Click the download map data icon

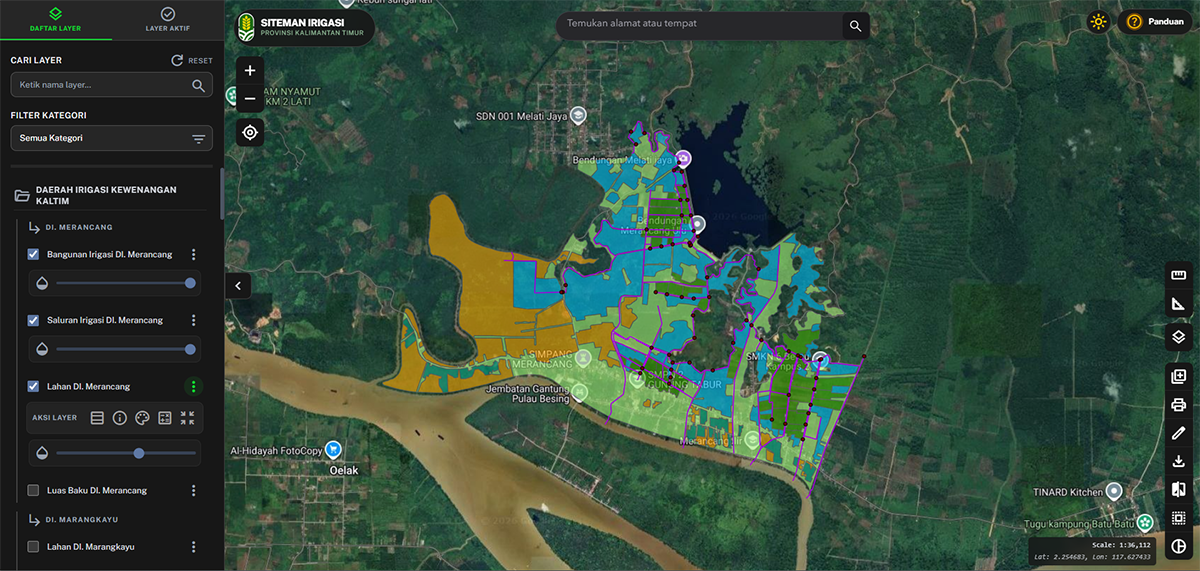1178,461
